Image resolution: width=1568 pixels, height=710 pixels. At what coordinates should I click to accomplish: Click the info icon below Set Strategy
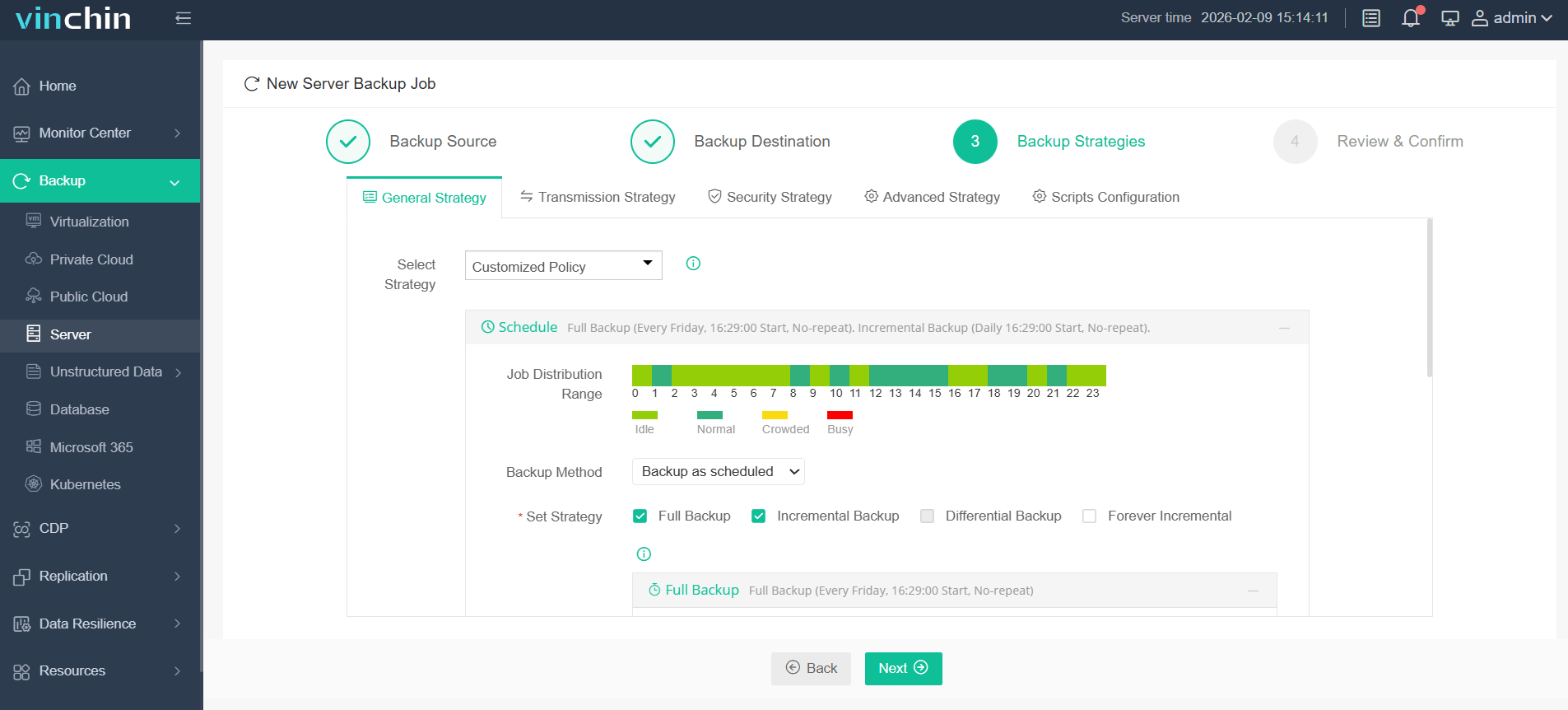(x=644, y=554)
